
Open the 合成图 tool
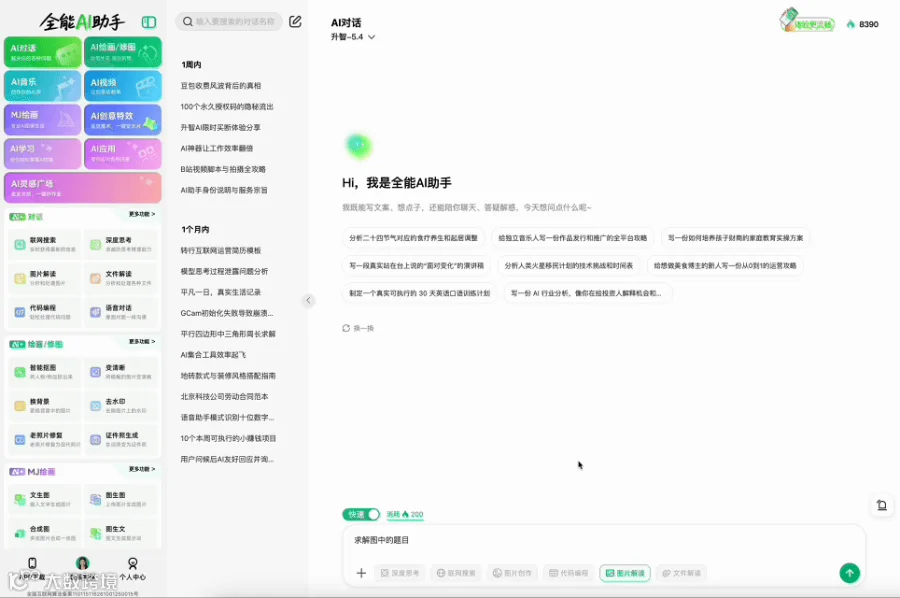point(45,533)
